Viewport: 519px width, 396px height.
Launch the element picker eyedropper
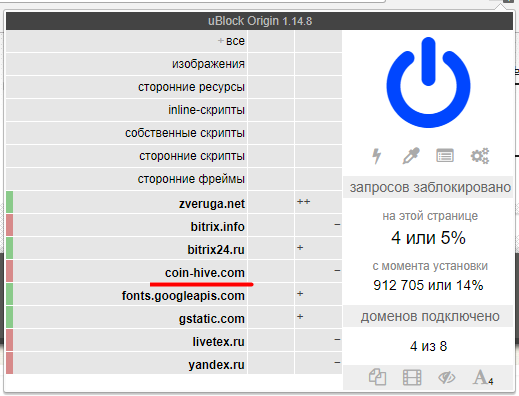pos(411,156)
